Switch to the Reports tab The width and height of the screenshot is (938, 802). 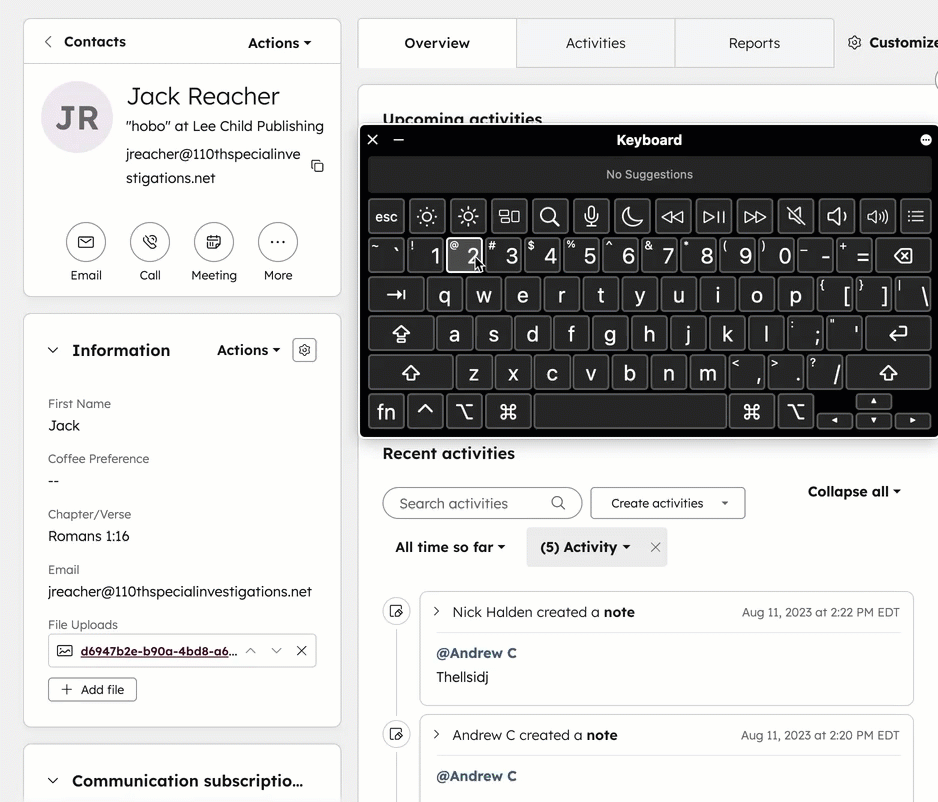(x=754, y=43)
